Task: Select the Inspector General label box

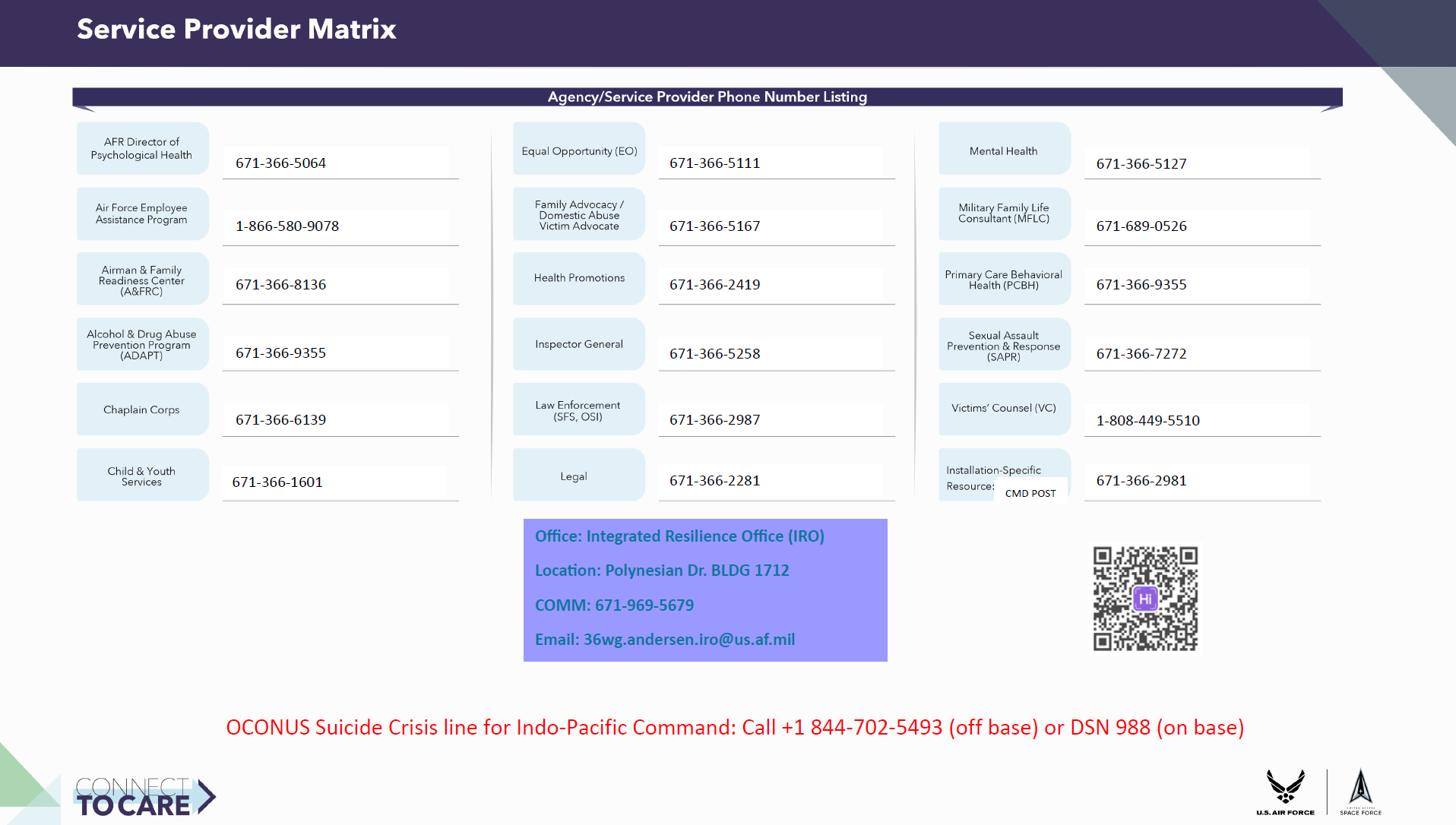Action: coord(579,344)
